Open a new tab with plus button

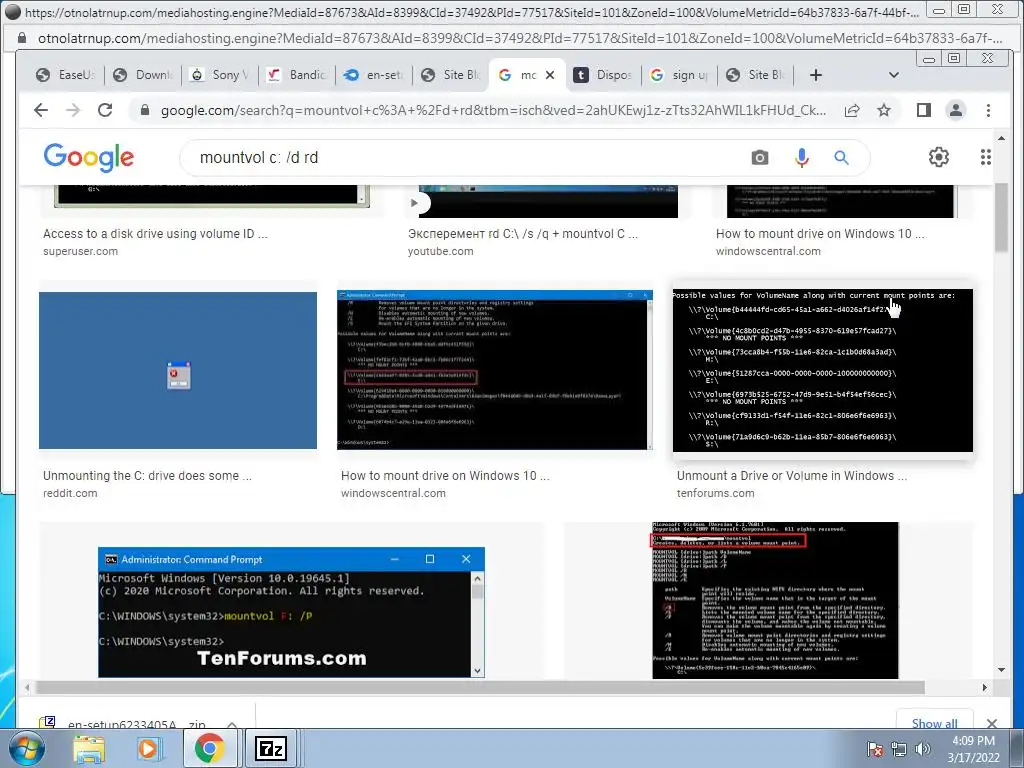[x=815, y=75]
